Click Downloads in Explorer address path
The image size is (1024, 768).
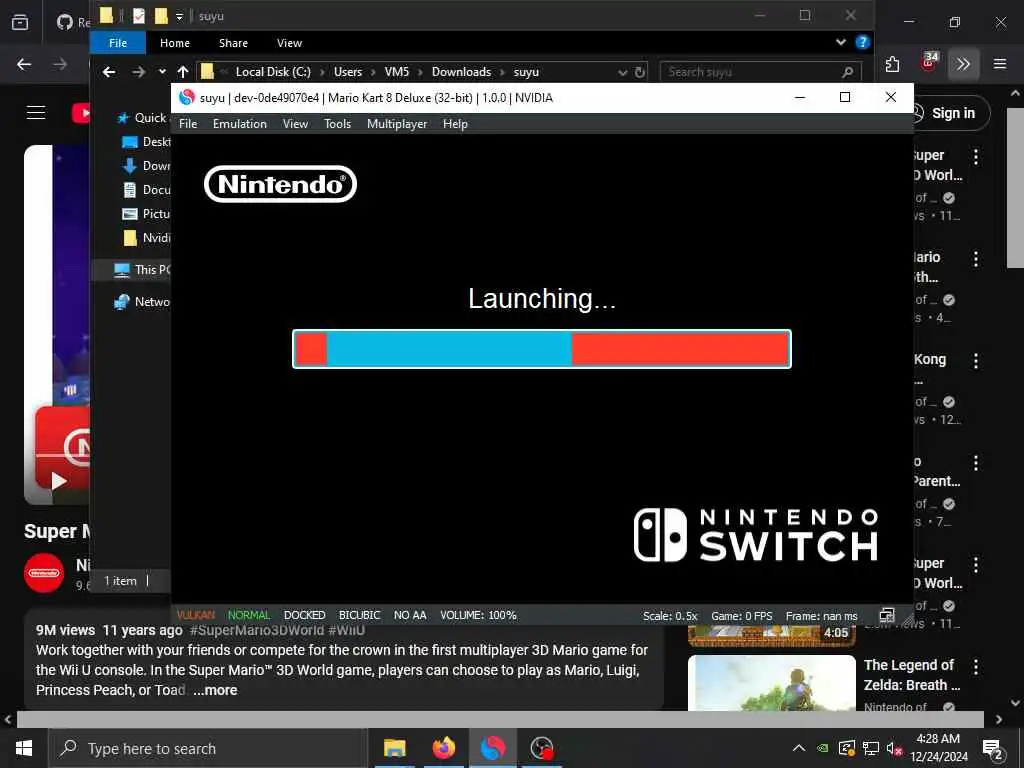click(461, 72)
